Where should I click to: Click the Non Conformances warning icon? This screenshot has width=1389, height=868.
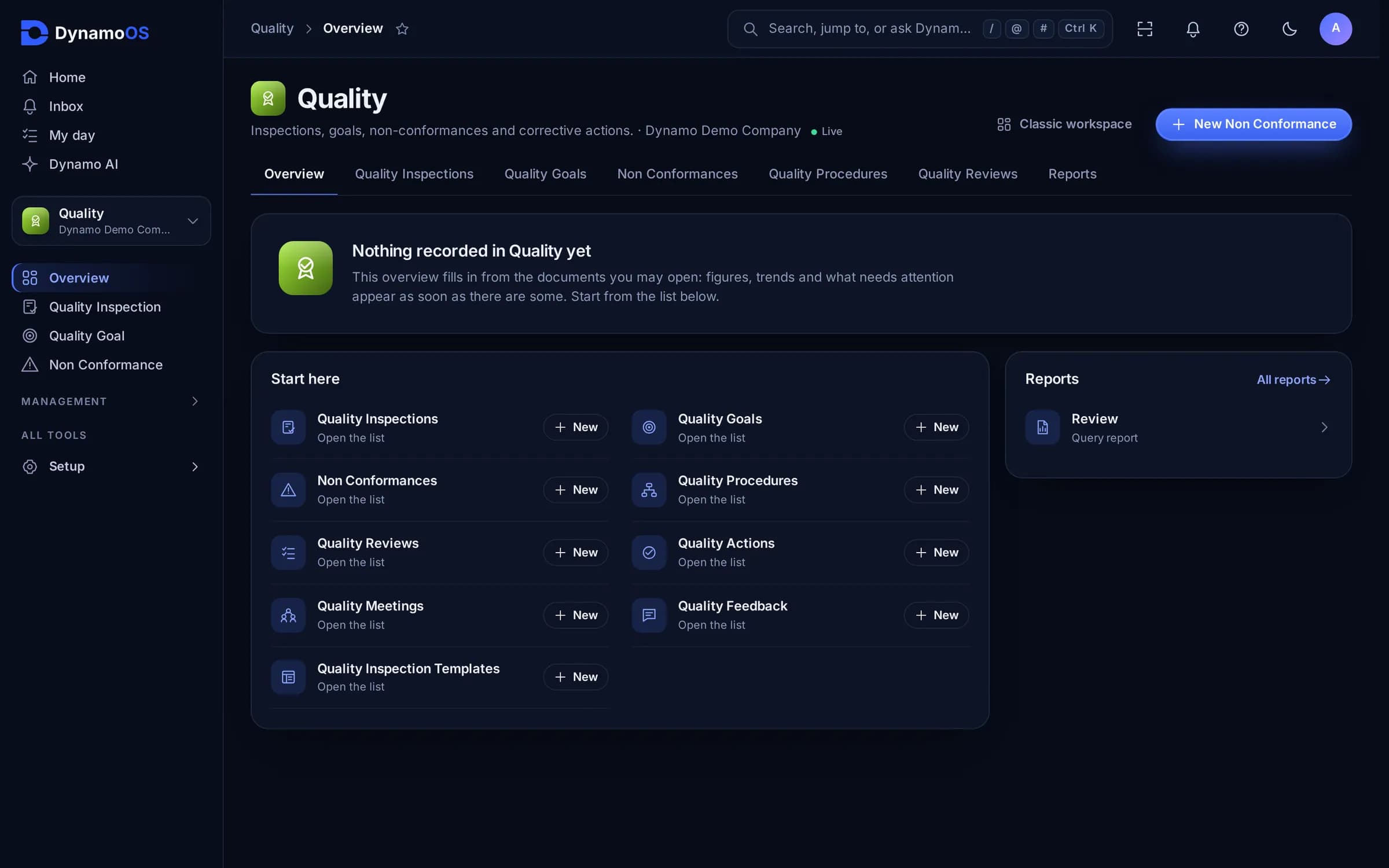288,490
